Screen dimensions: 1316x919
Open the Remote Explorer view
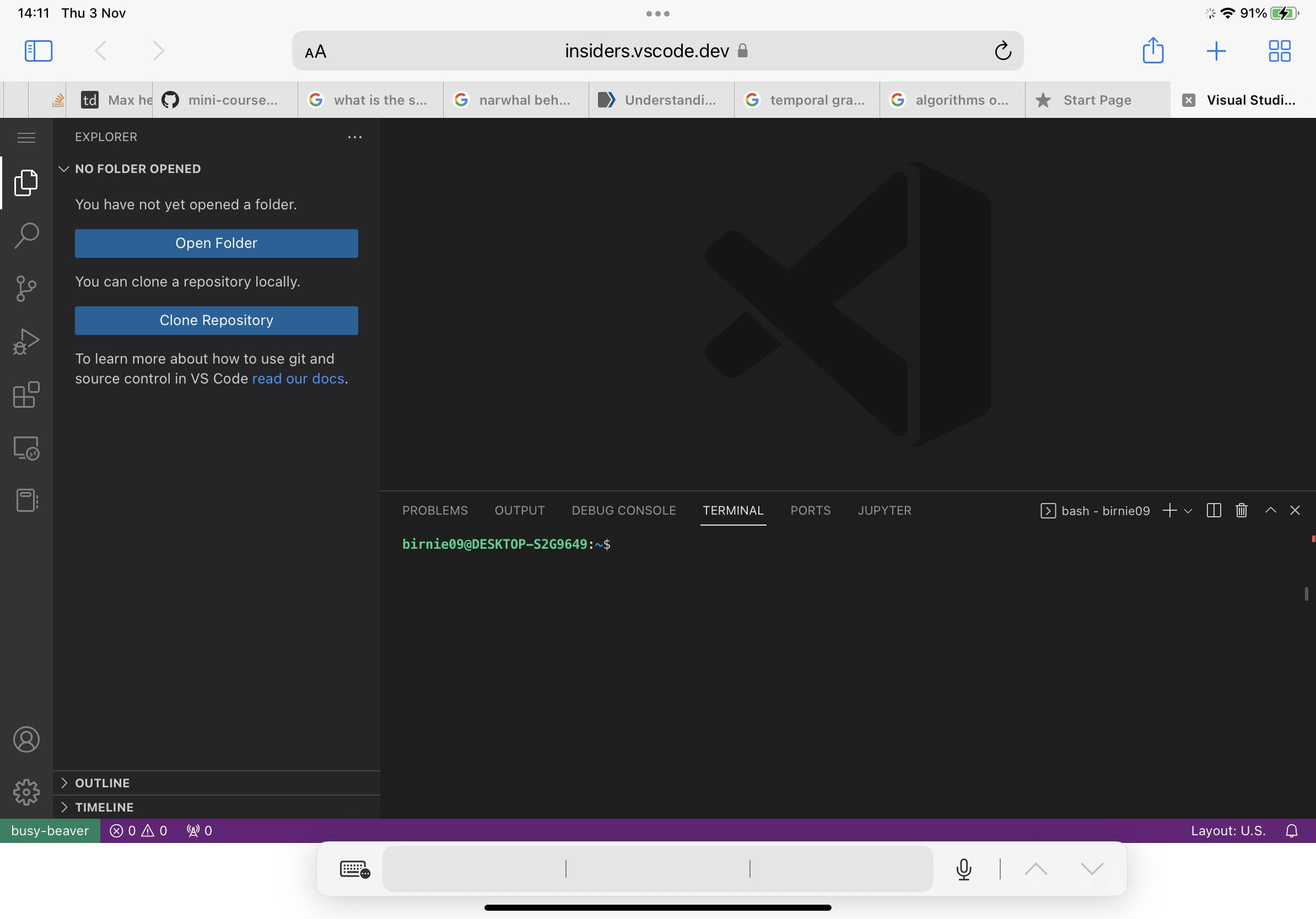[26, 448]
